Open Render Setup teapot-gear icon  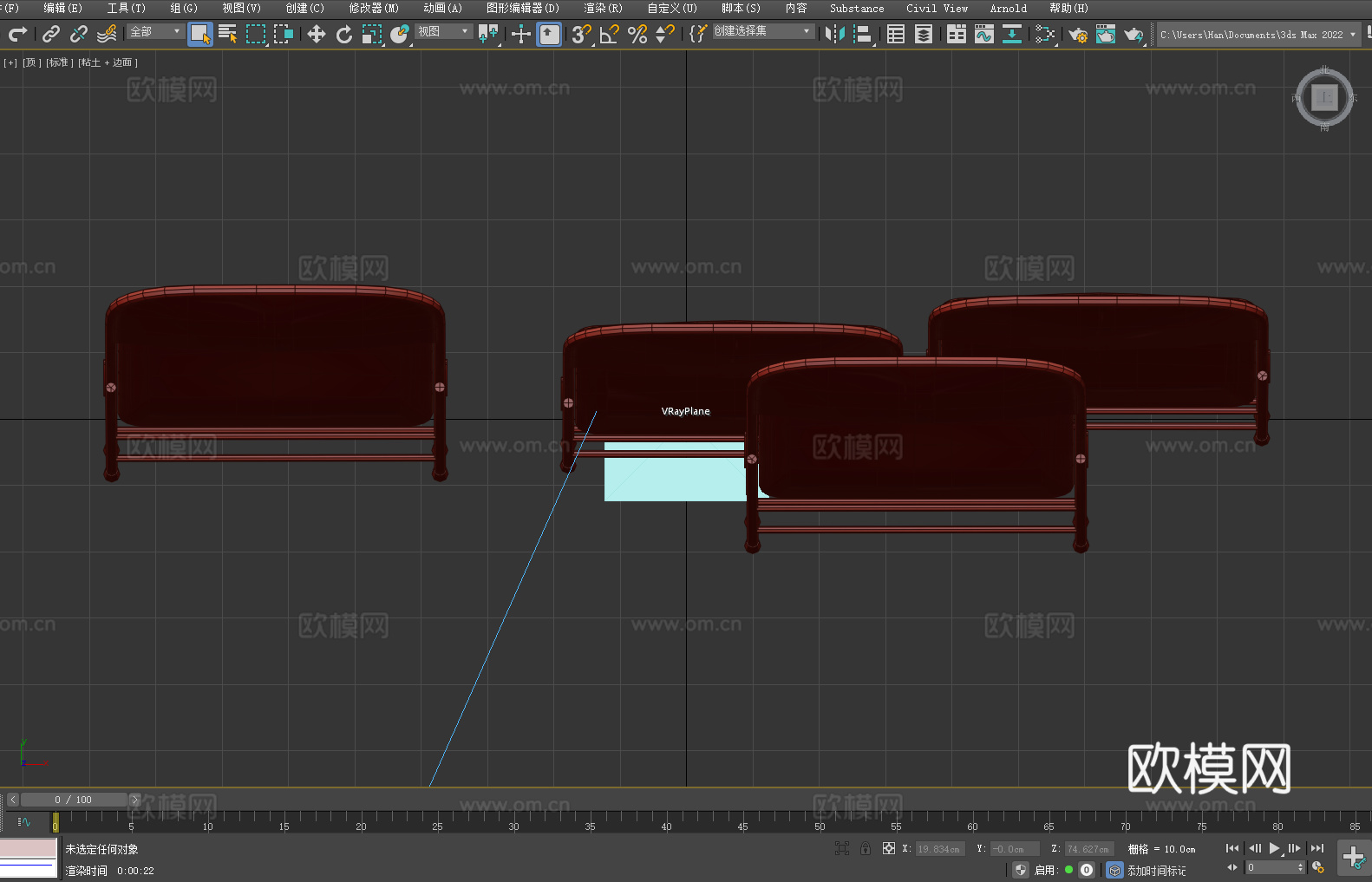(x=1078, y=34)
